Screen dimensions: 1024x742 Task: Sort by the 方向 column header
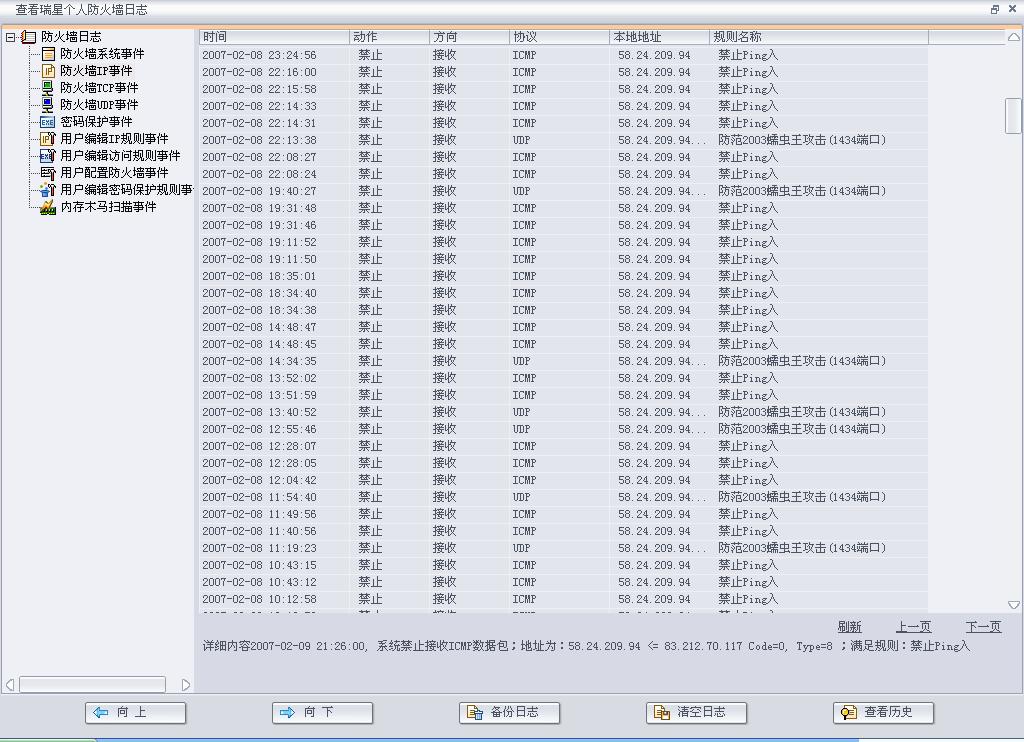(470, 37)
